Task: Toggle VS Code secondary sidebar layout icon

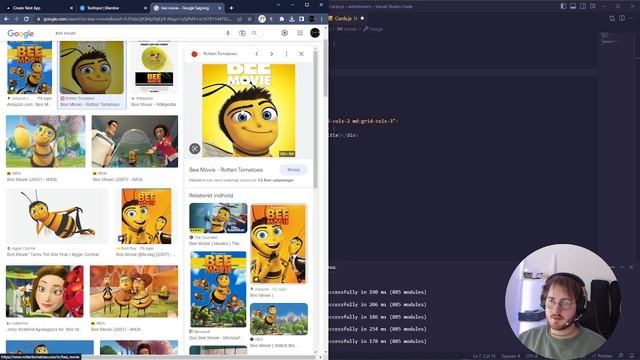Action: point(583,6)
